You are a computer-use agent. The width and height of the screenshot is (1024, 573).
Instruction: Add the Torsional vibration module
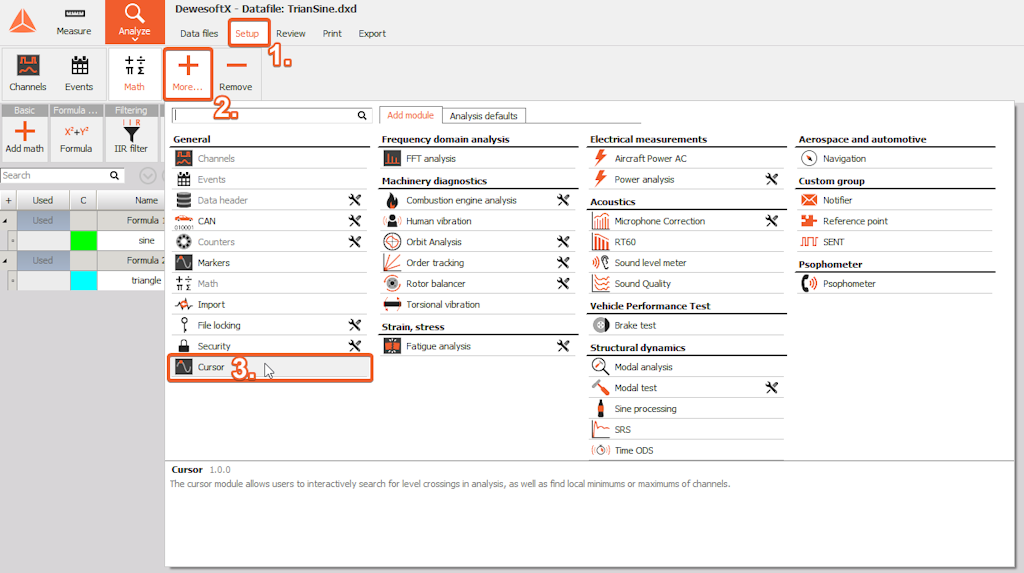478,305
